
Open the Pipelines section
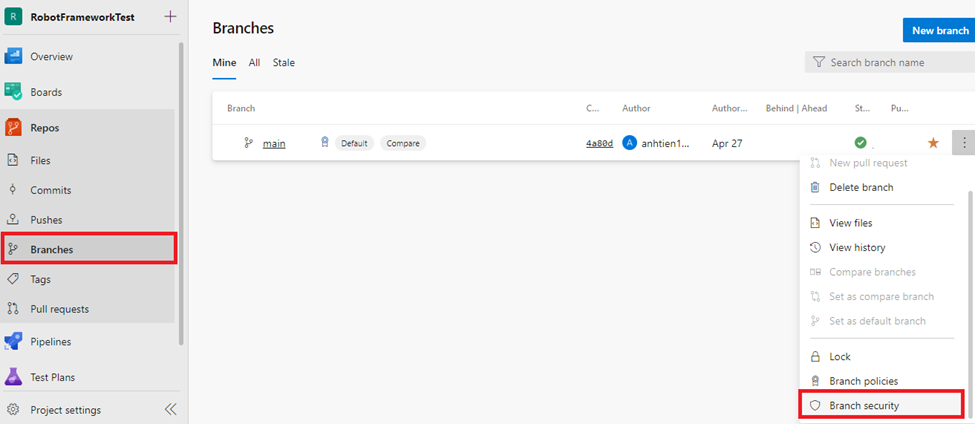click(x=50, y=341)
